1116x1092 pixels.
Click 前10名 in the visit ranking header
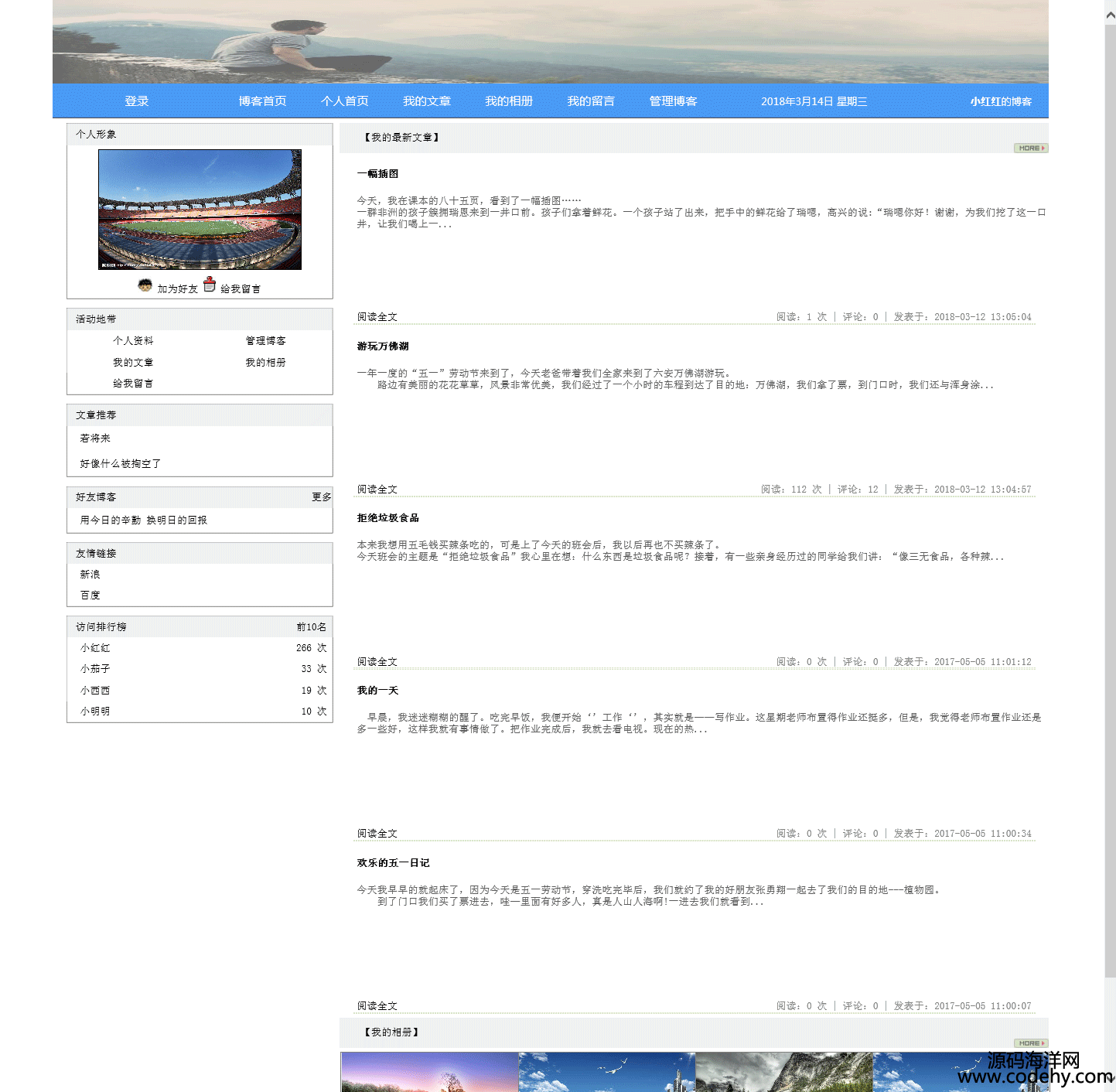[312, 627]
